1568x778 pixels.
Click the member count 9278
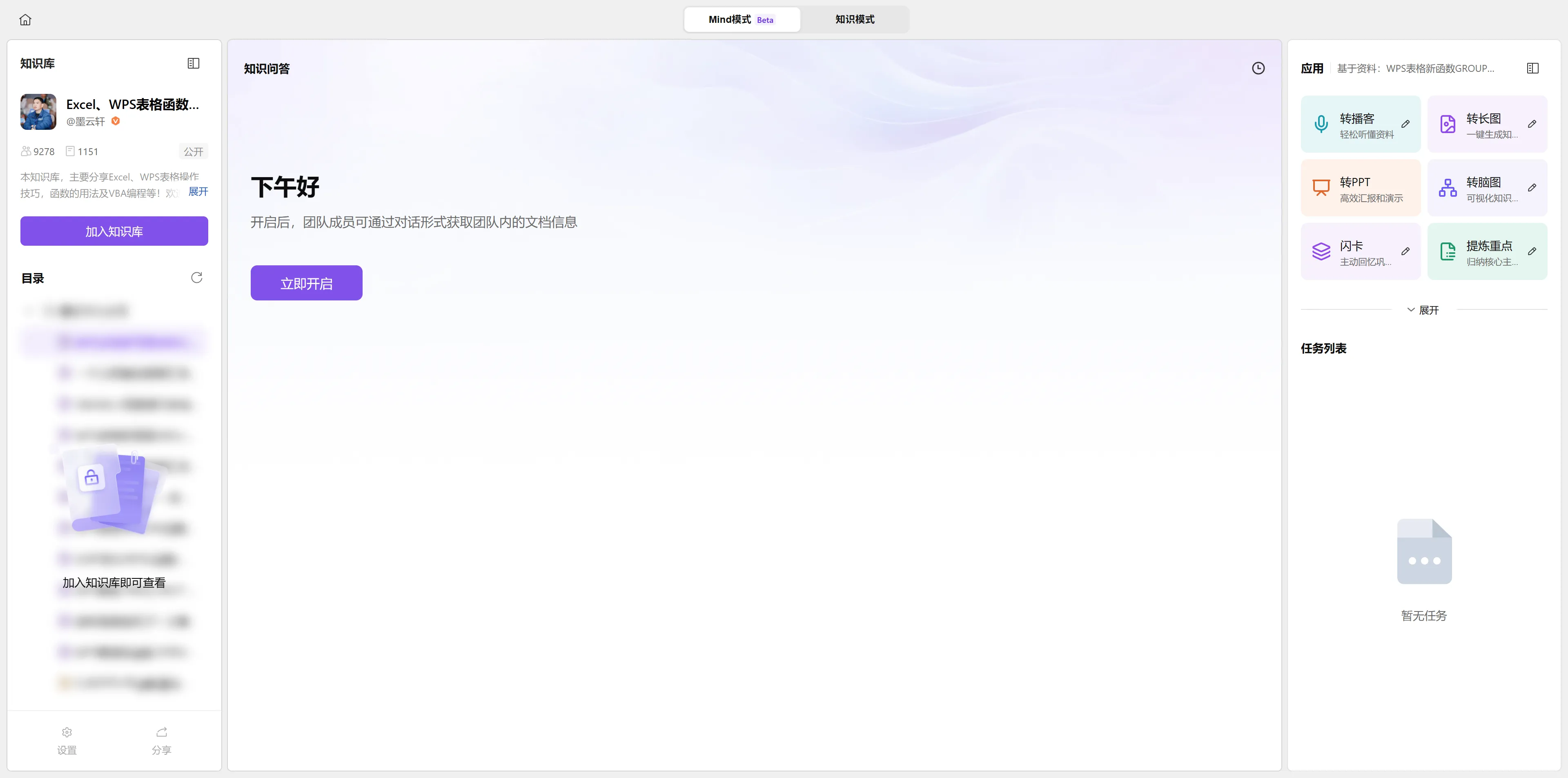coord(38,151)
